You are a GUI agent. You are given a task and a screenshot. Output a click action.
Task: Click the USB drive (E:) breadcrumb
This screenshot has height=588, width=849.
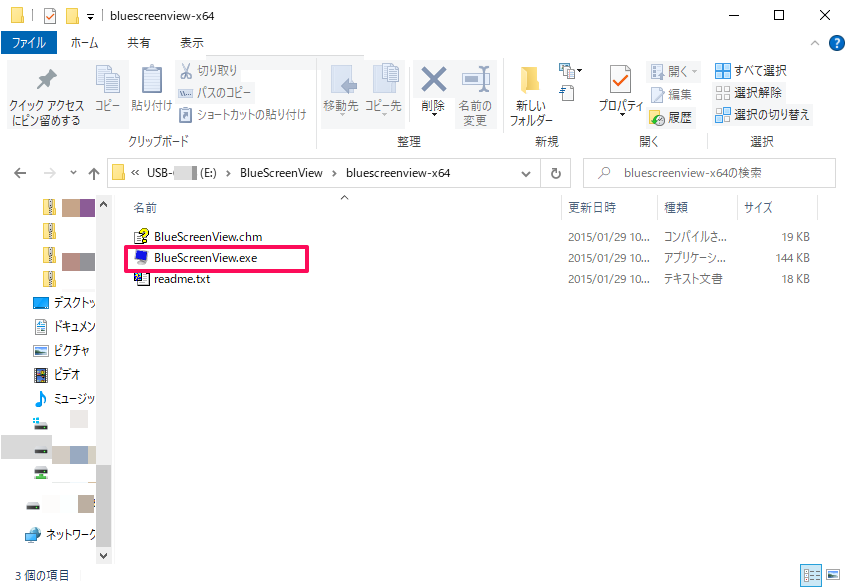pos(182,173)
